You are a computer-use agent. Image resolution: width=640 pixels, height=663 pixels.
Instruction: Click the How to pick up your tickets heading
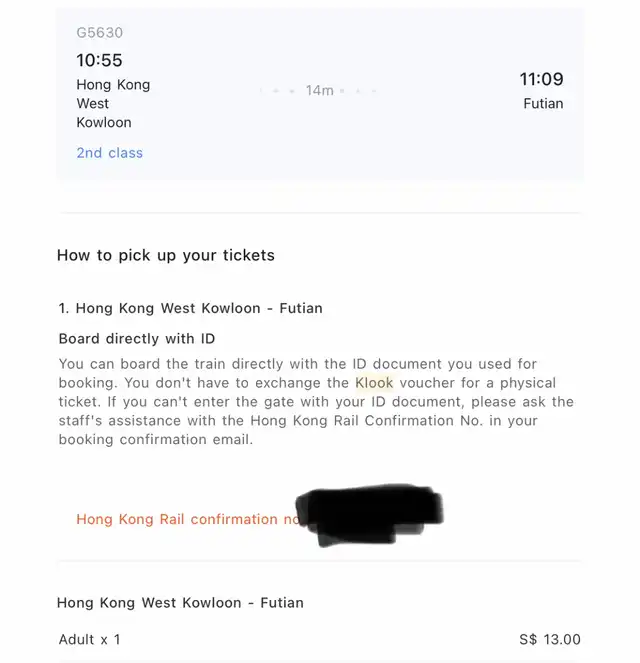pos(166,255)
